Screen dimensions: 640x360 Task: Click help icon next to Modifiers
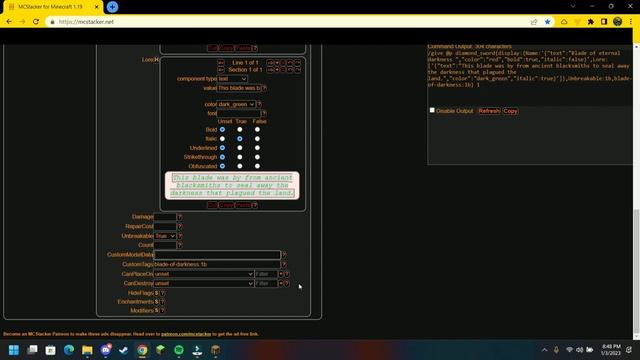point(162,311)
